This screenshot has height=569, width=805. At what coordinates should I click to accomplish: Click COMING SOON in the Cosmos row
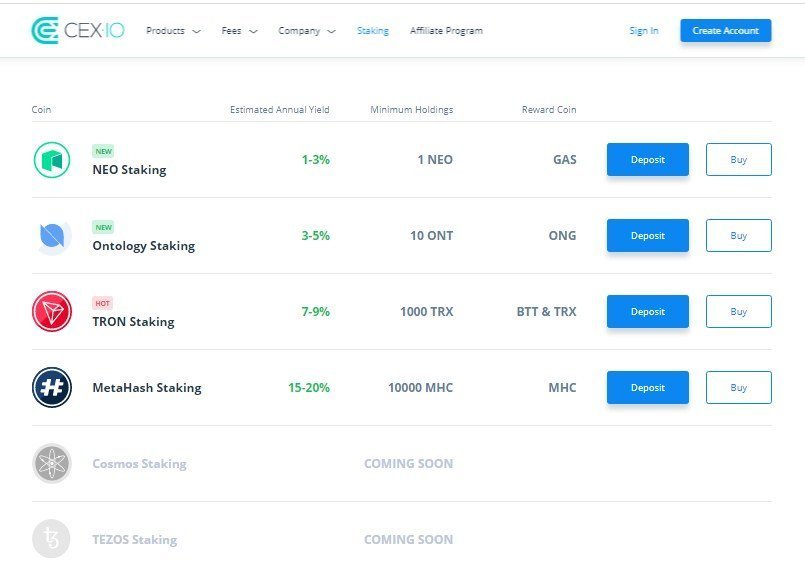point(409,464)
